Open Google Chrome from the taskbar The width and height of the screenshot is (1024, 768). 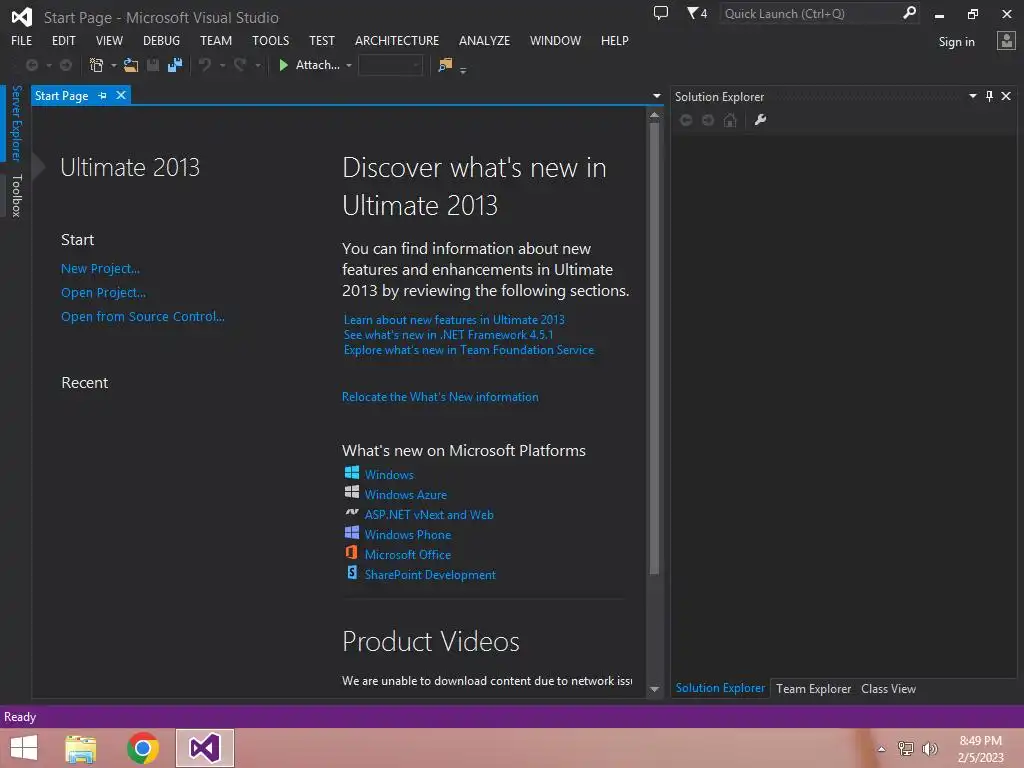143,748
